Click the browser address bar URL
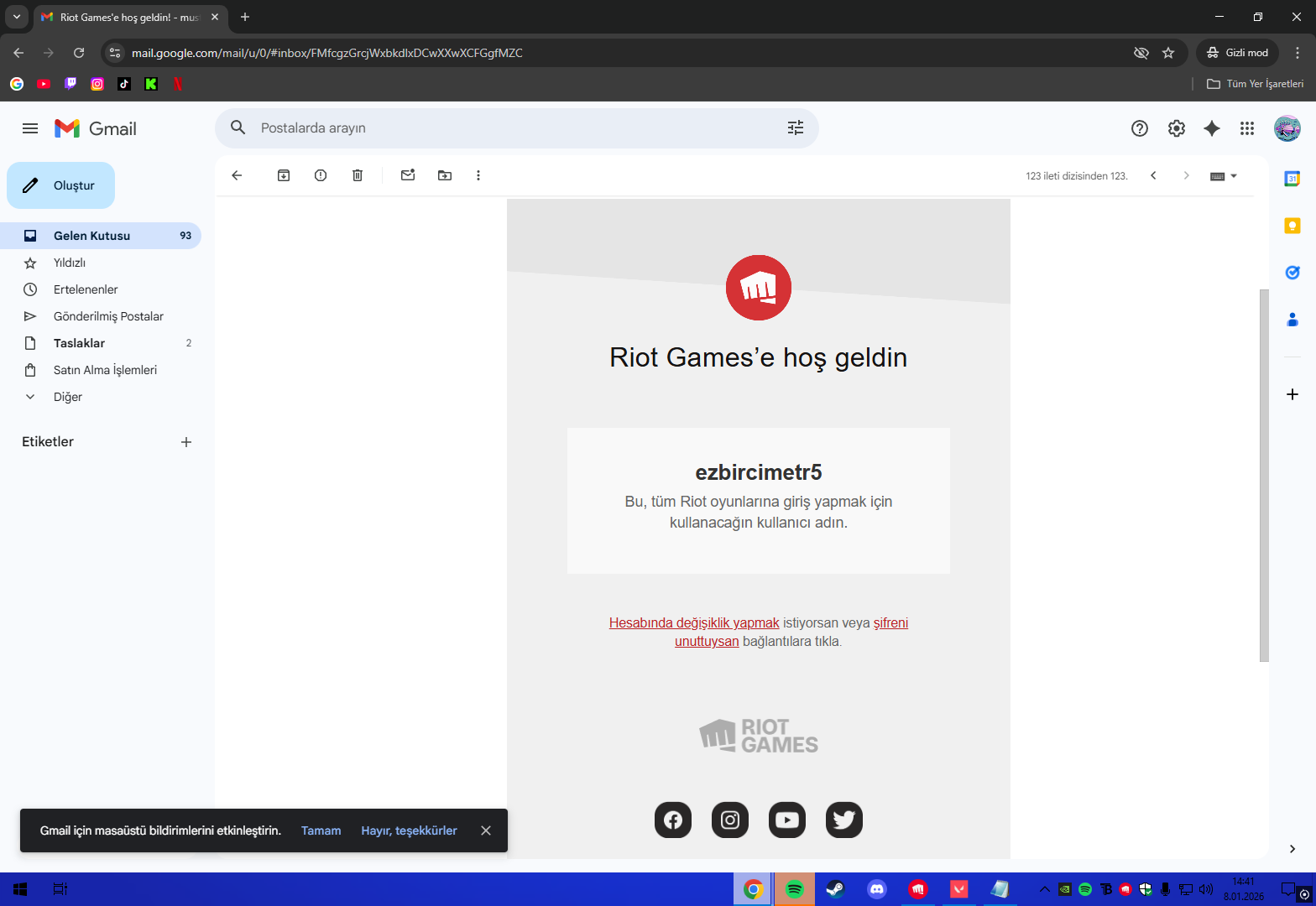The width and height of the screenshot is (1316, 906). [327, 53]
